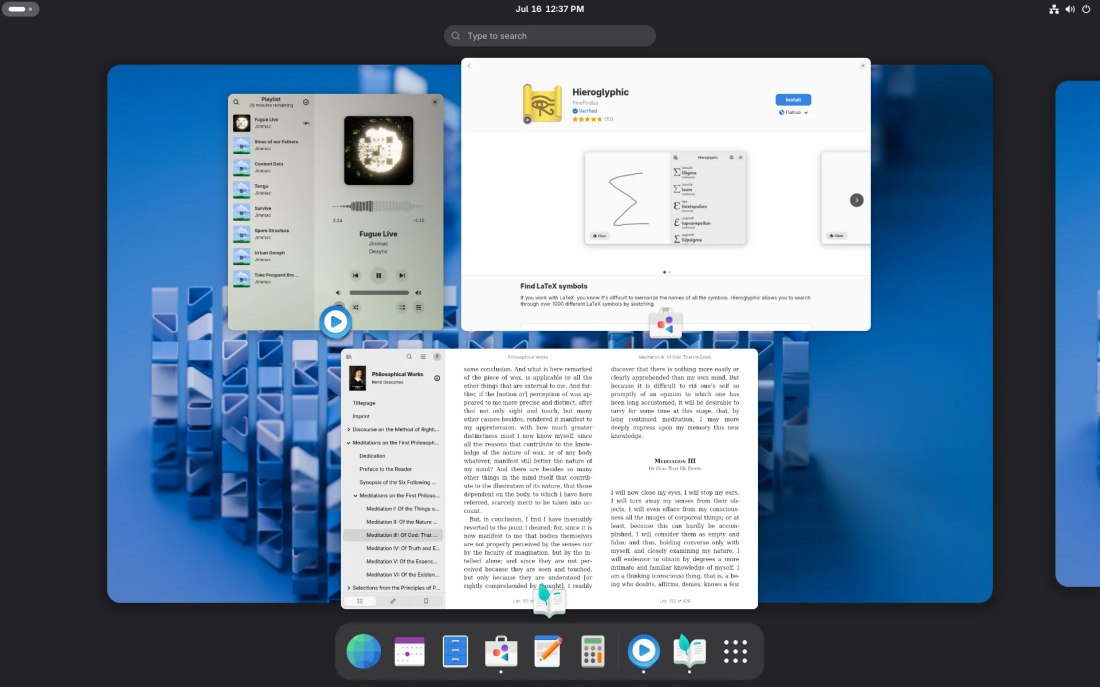Click the low volume speaker icon

click(x=338, y=293)
